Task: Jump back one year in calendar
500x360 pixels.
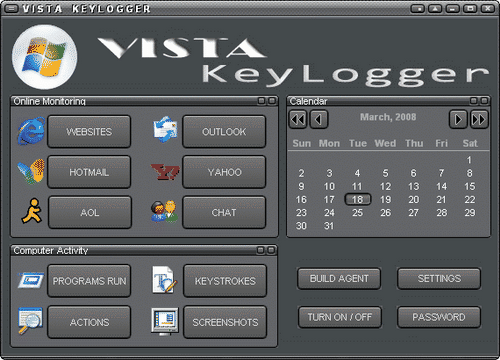Action: (x=298, y=119)
